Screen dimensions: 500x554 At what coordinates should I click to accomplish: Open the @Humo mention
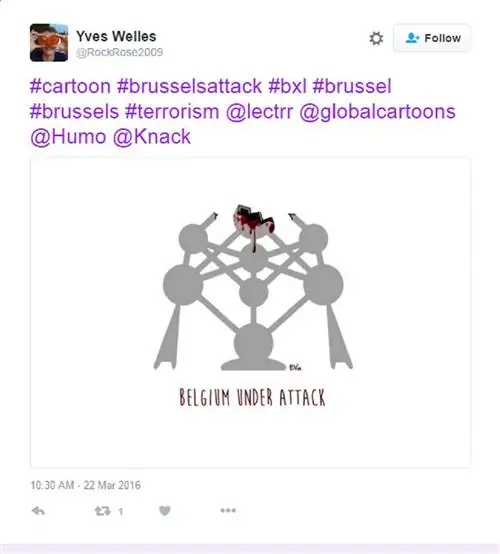click(68, 137)
